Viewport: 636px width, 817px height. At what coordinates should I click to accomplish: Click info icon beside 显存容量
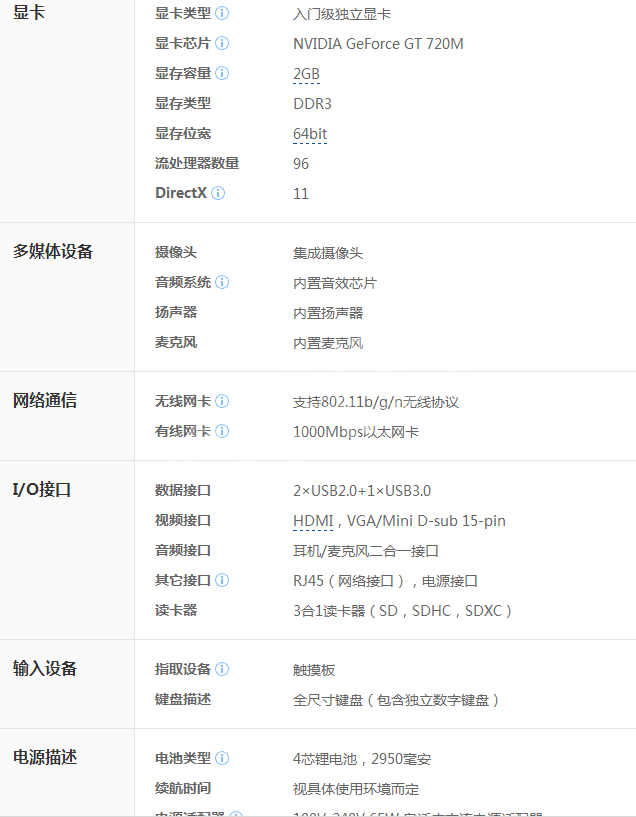[222, 73]
